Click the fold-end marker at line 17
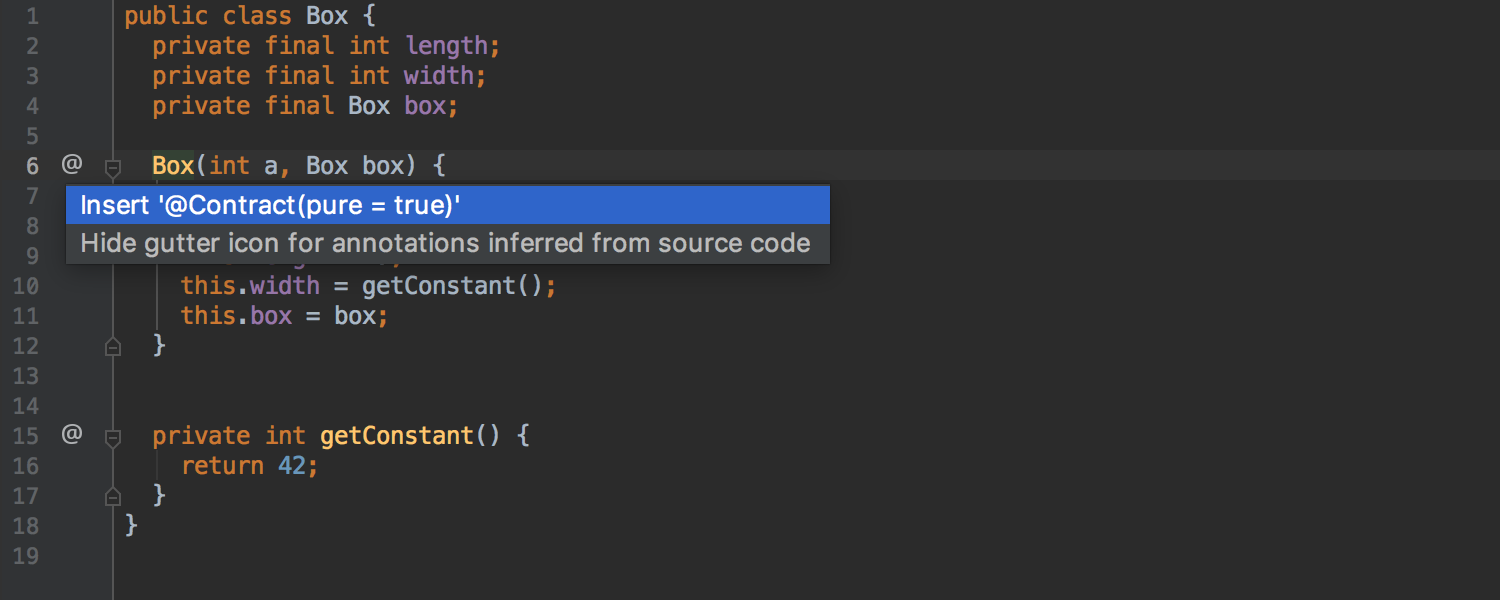Image resolution: width=1500 pixels, height=600 pixels. tap(113, 496)
